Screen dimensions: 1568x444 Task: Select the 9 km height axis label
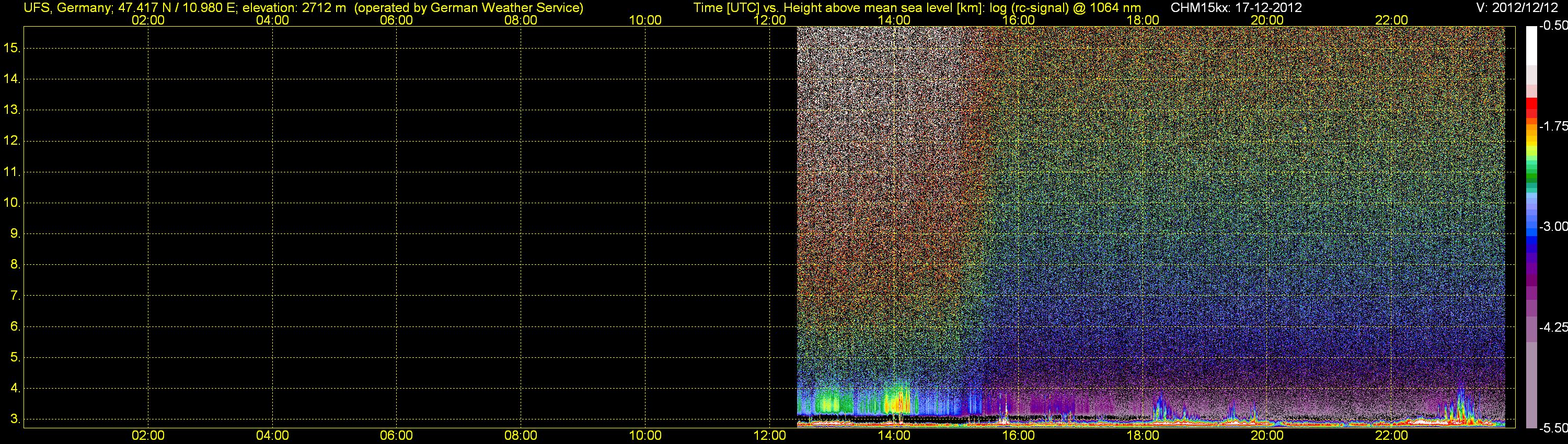coord(15,233)
